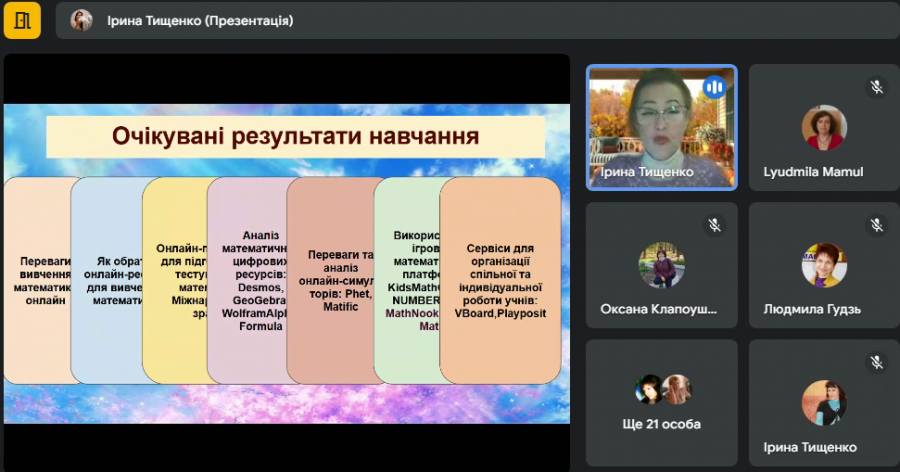The width and height of the screenshot is (900, 472).
Task: Click the muted microphone icon on Lyudmila Mamul's tile
Action: (876, 87)
